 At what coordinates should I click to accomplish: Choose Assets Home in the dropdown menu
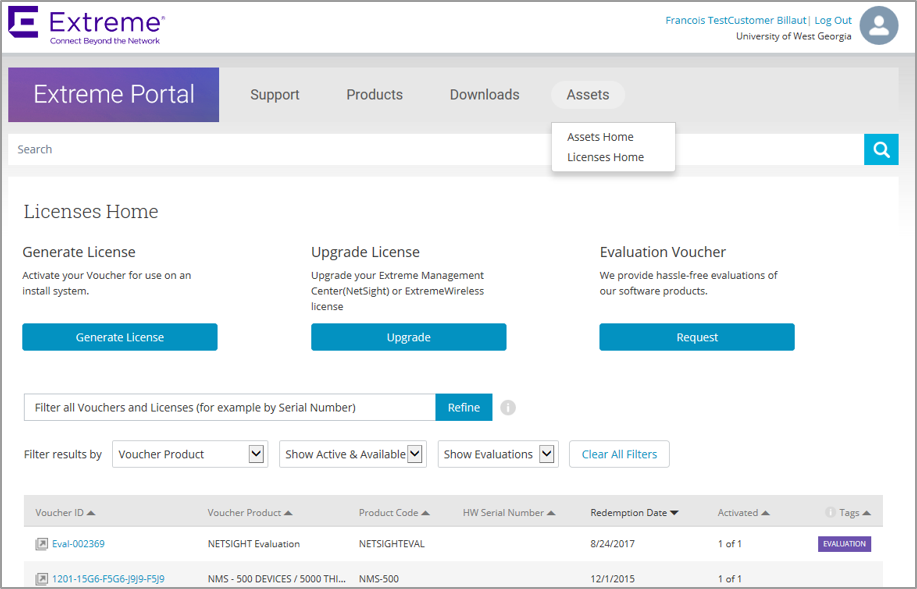pos(600,137)
